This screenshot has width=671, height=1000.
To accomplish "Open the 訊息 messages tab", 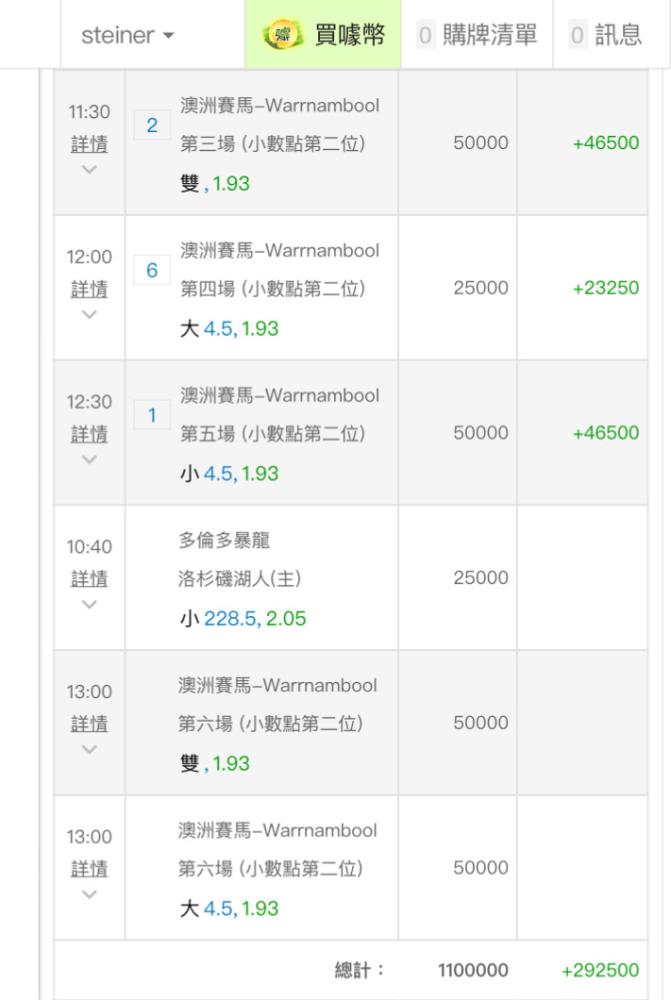I will [x=606, y=34].
